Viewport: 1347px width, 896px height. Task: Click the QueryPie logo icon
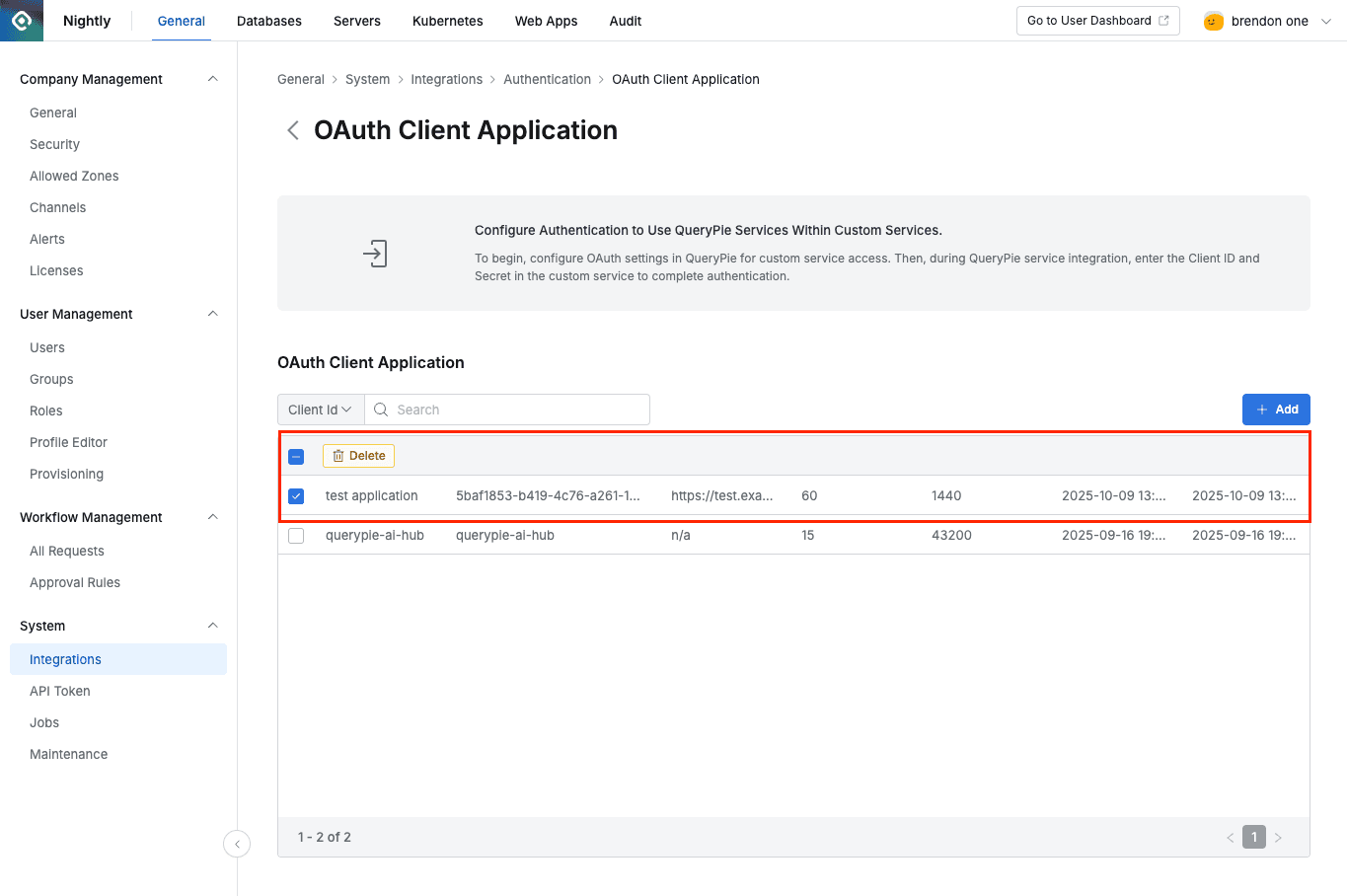point(21,20)
